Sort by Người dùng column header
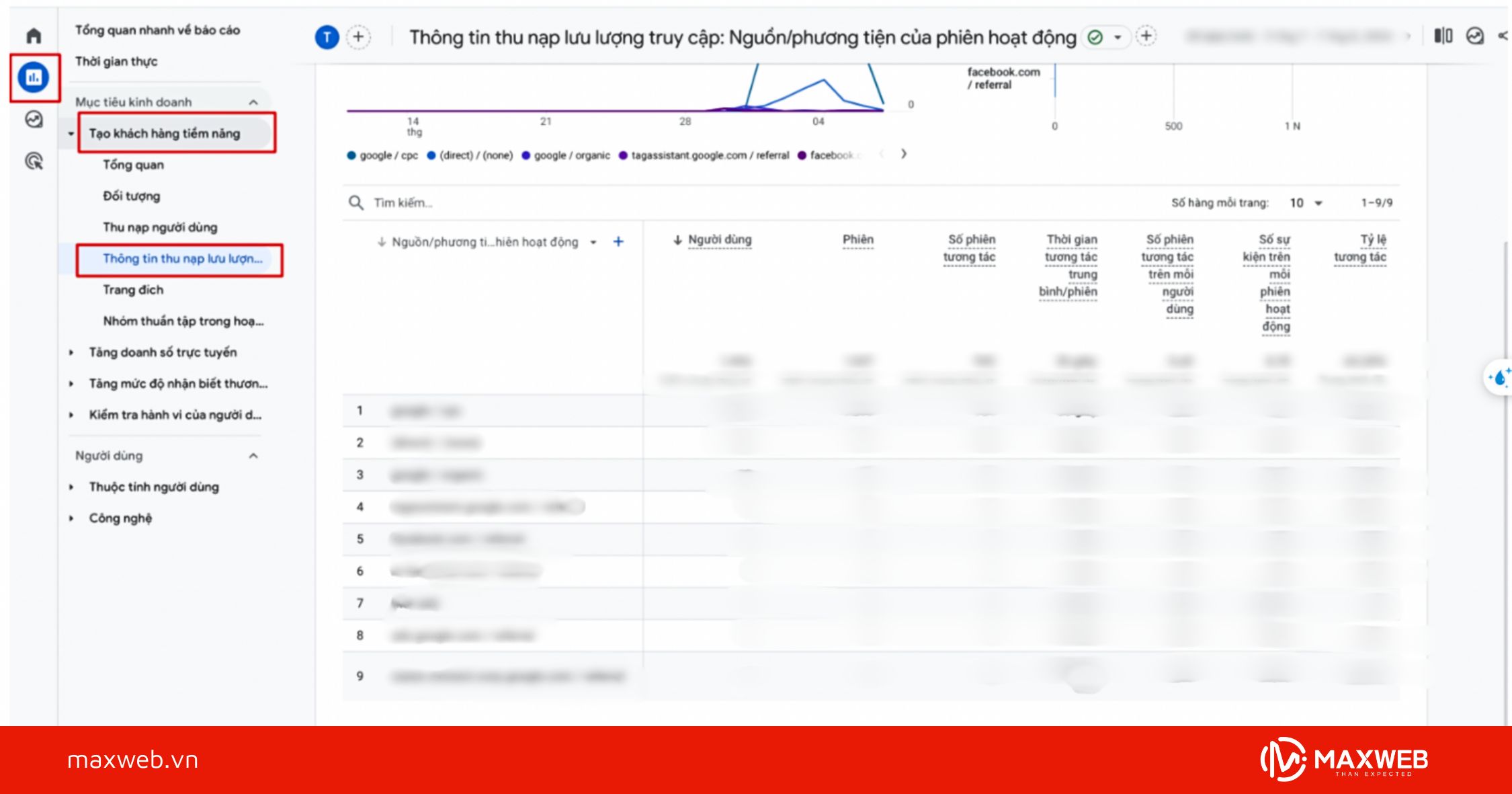Image resolution: width=1512 pixels, height=794 pixels. tap(719, 239)
